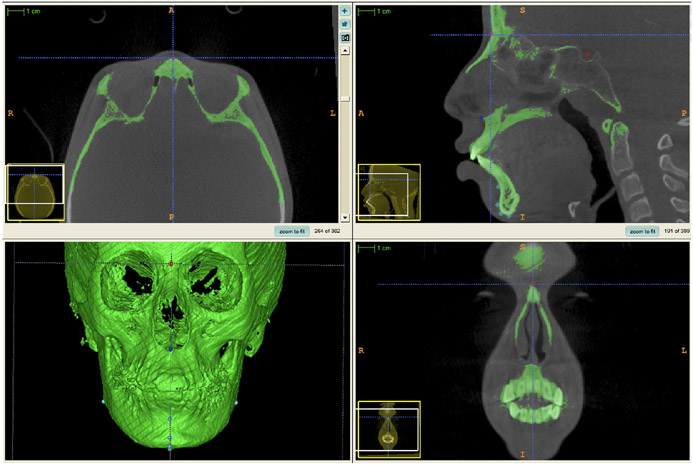Click the sagittal view navigator thumbnail
693x465 pixels.
coord(389,192)
